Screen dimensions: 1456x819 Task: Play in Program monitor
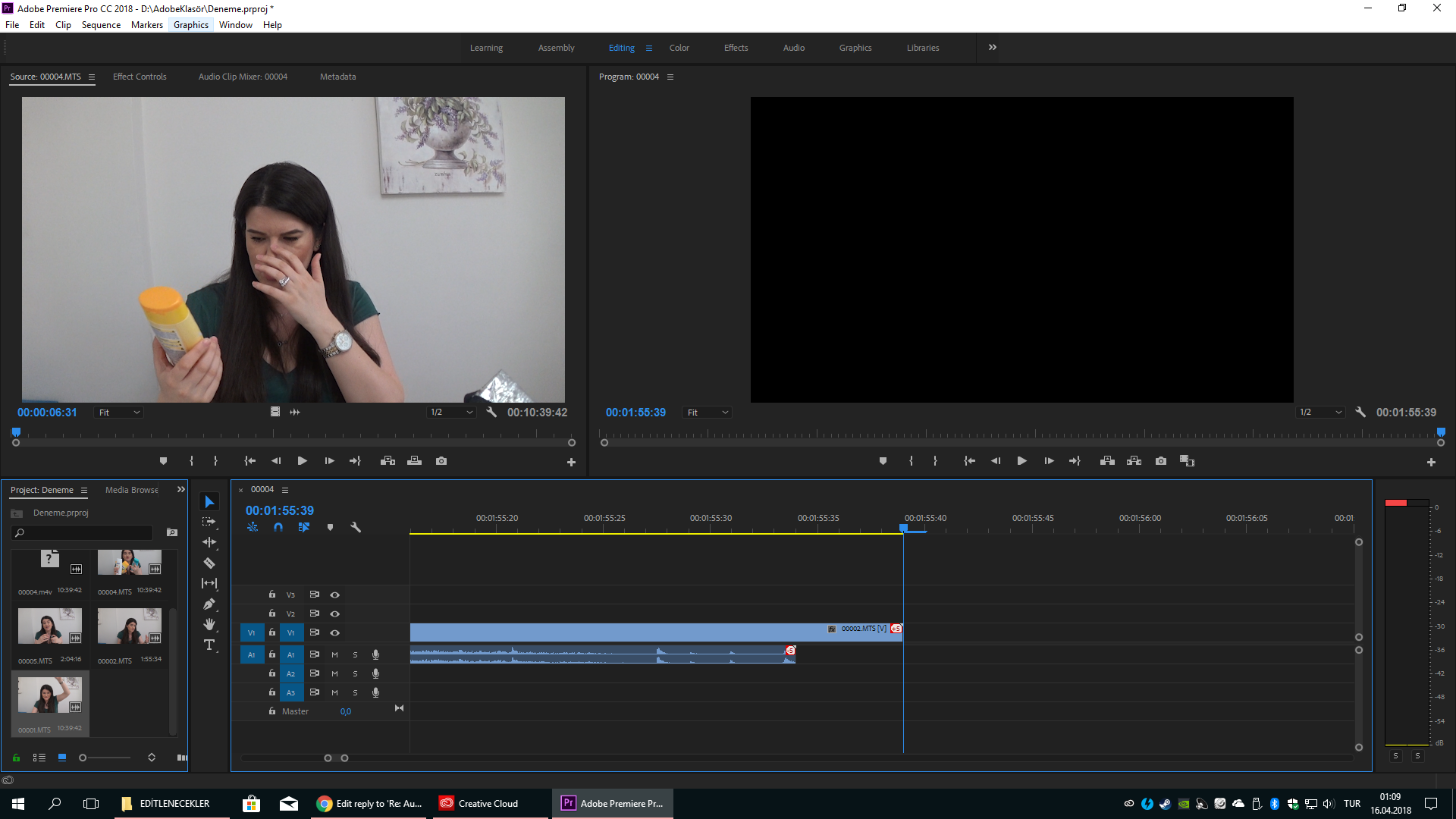coord(1022,461)
